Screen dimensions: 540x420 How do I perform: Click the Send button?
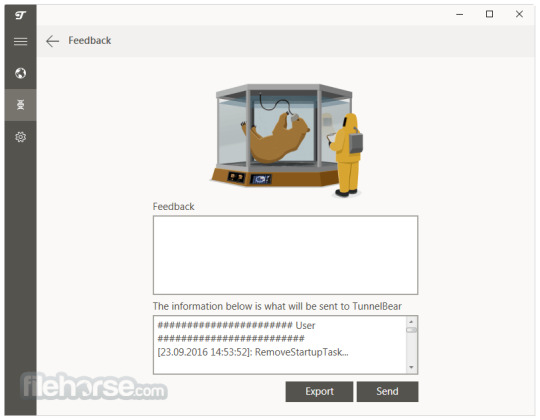point(387,391)
